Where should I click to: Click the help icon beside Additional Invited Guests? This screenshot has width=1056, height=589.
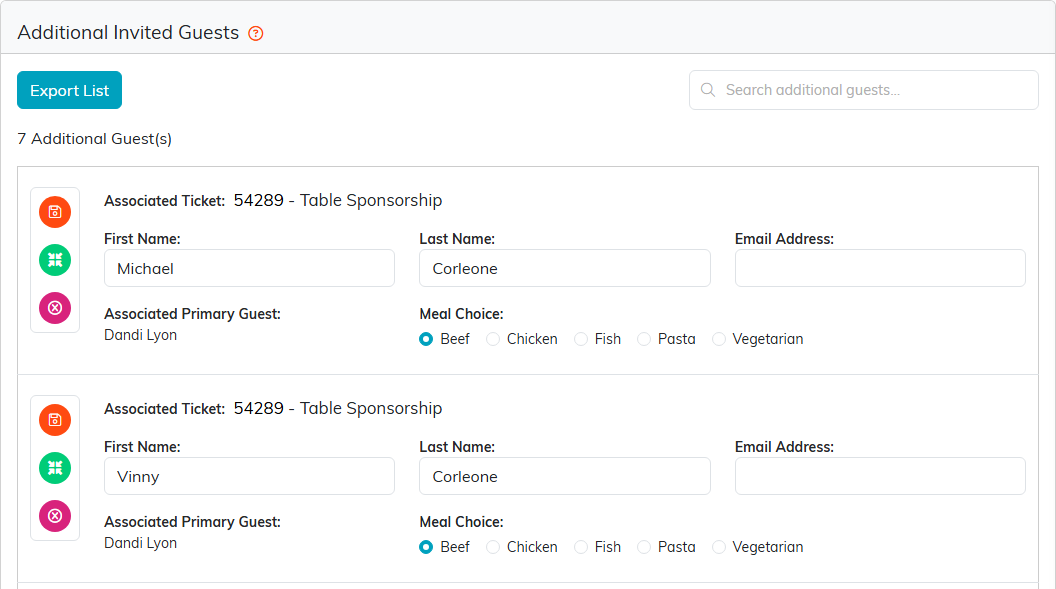(256, 33)
